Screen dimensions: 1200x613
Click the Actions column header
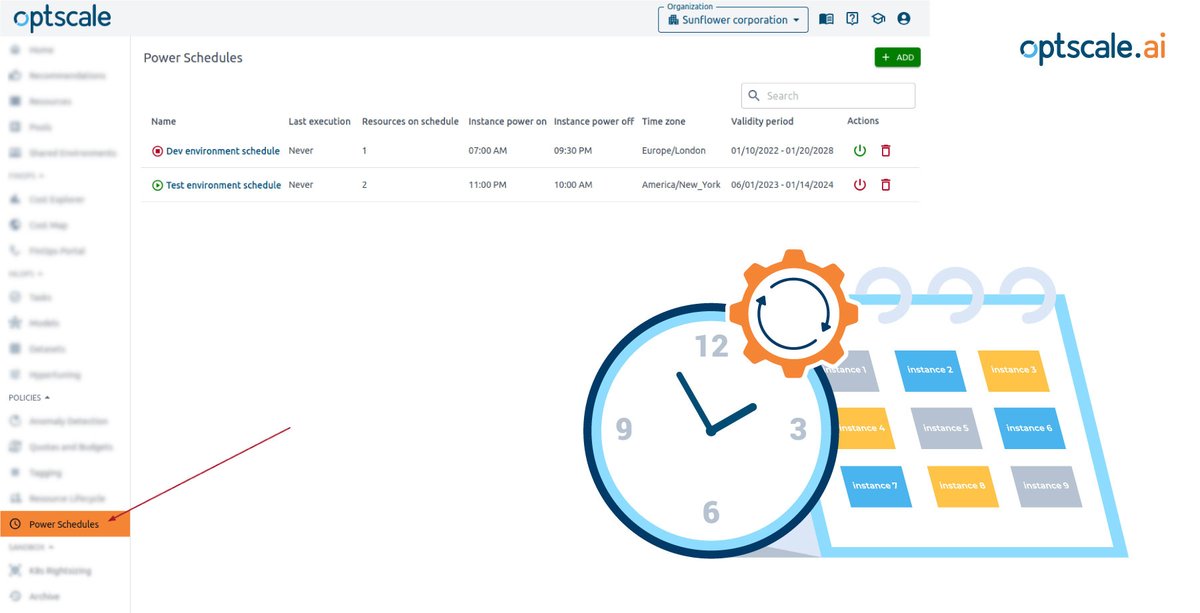tap(863, 121)
